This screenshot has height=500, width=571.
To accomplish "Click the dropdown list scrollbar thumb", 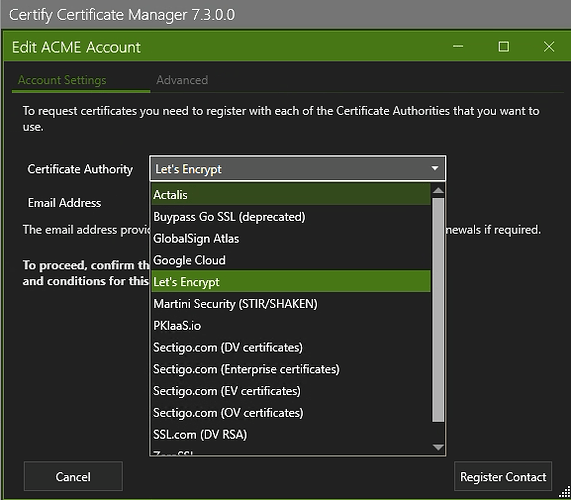I will 438,310.
